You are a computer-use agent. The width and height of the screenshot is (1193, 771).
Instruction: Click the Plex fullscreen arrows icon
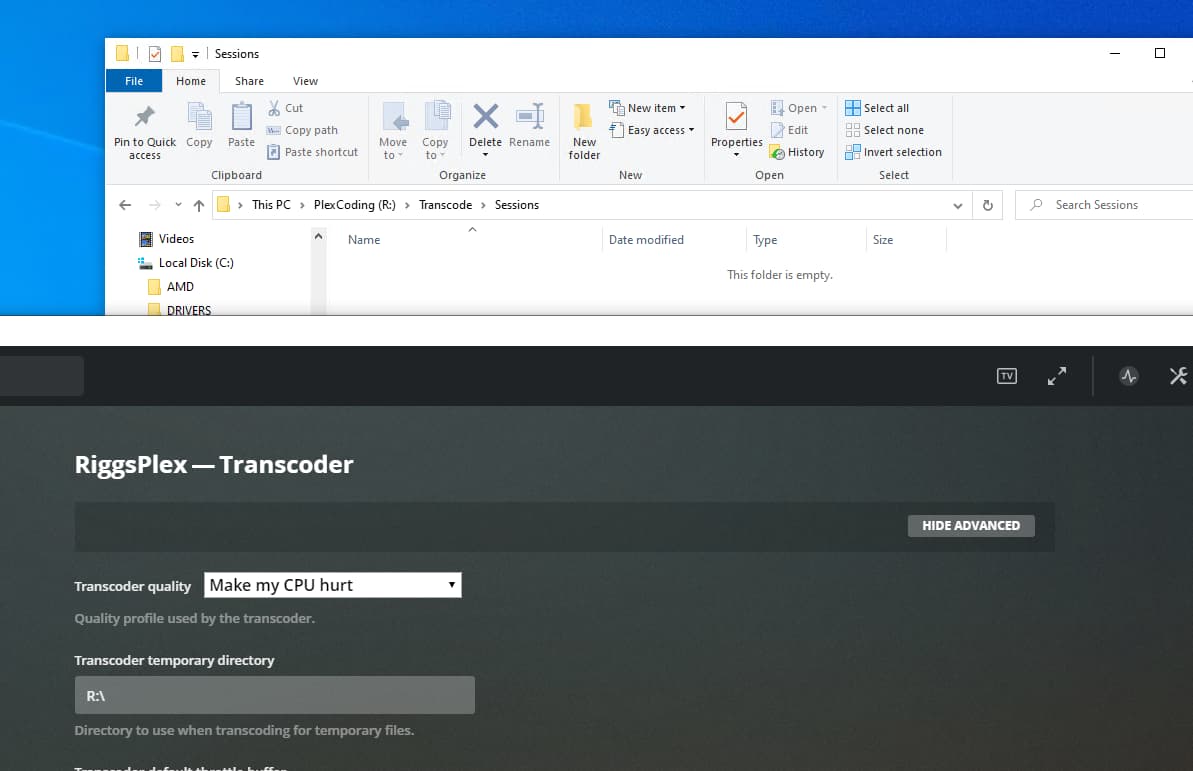[1057, 376]
